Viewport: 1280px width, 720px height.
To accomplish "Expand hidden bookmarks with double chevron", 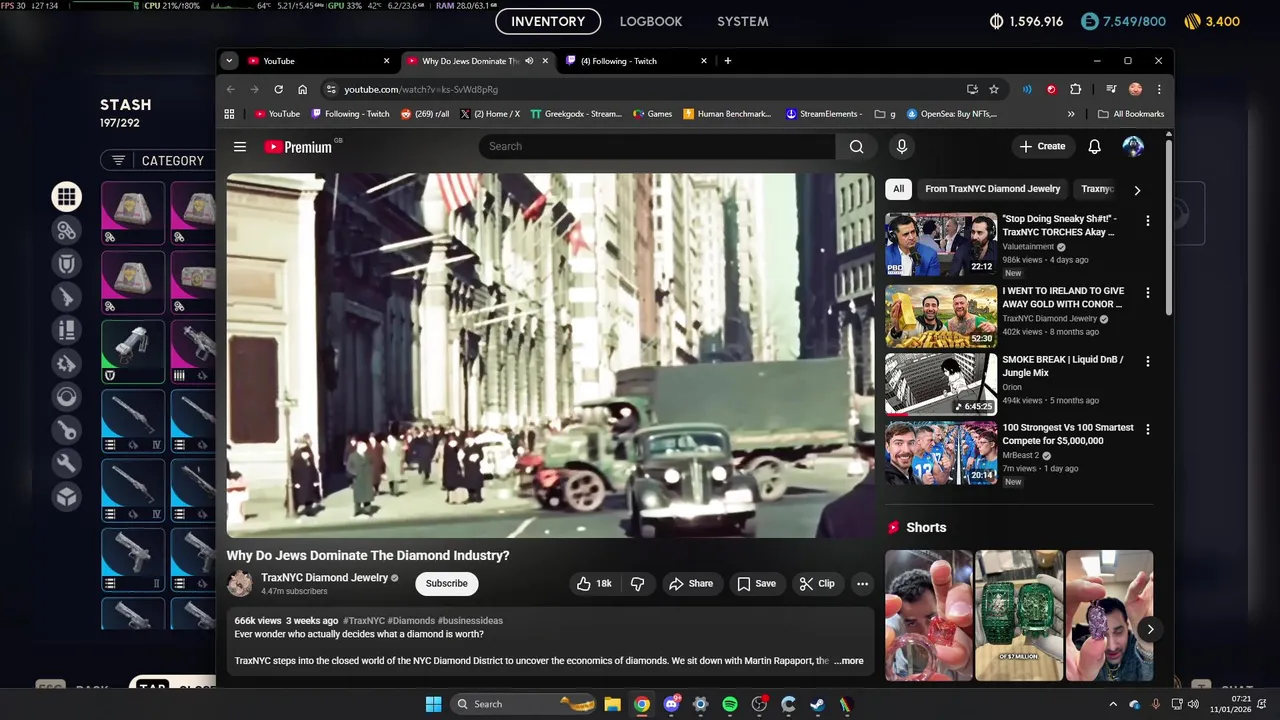I will 1071,114.
